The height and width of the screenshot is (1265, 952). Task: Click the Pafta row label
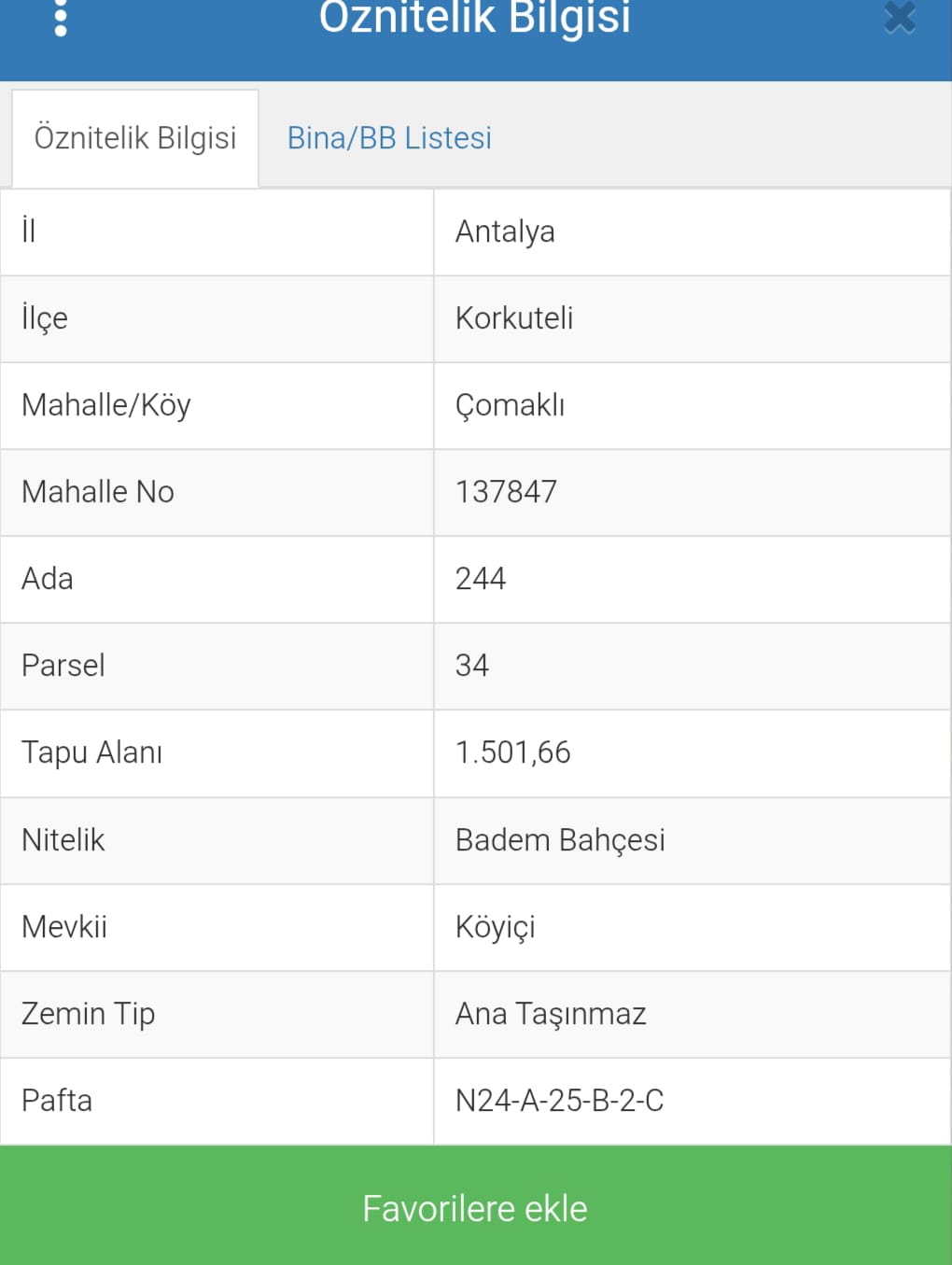tap(57, 1101)
